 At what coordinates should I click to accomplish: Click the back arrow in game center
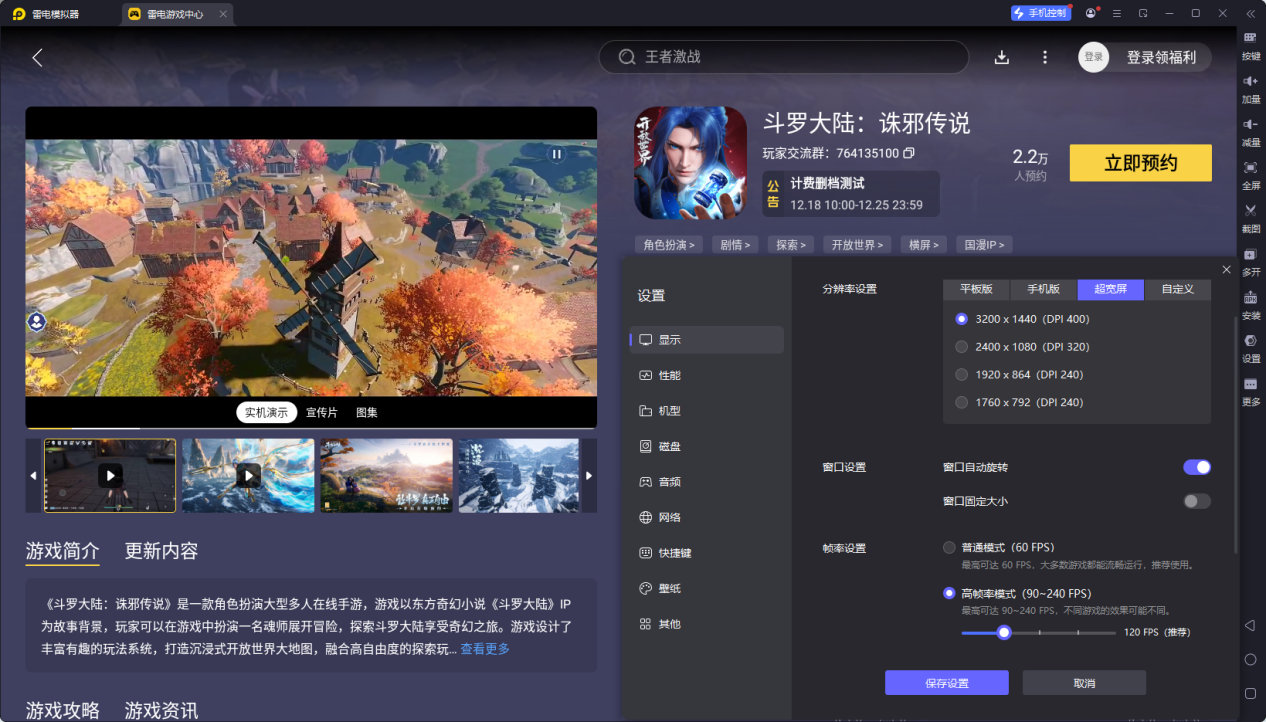coord(38,58)
